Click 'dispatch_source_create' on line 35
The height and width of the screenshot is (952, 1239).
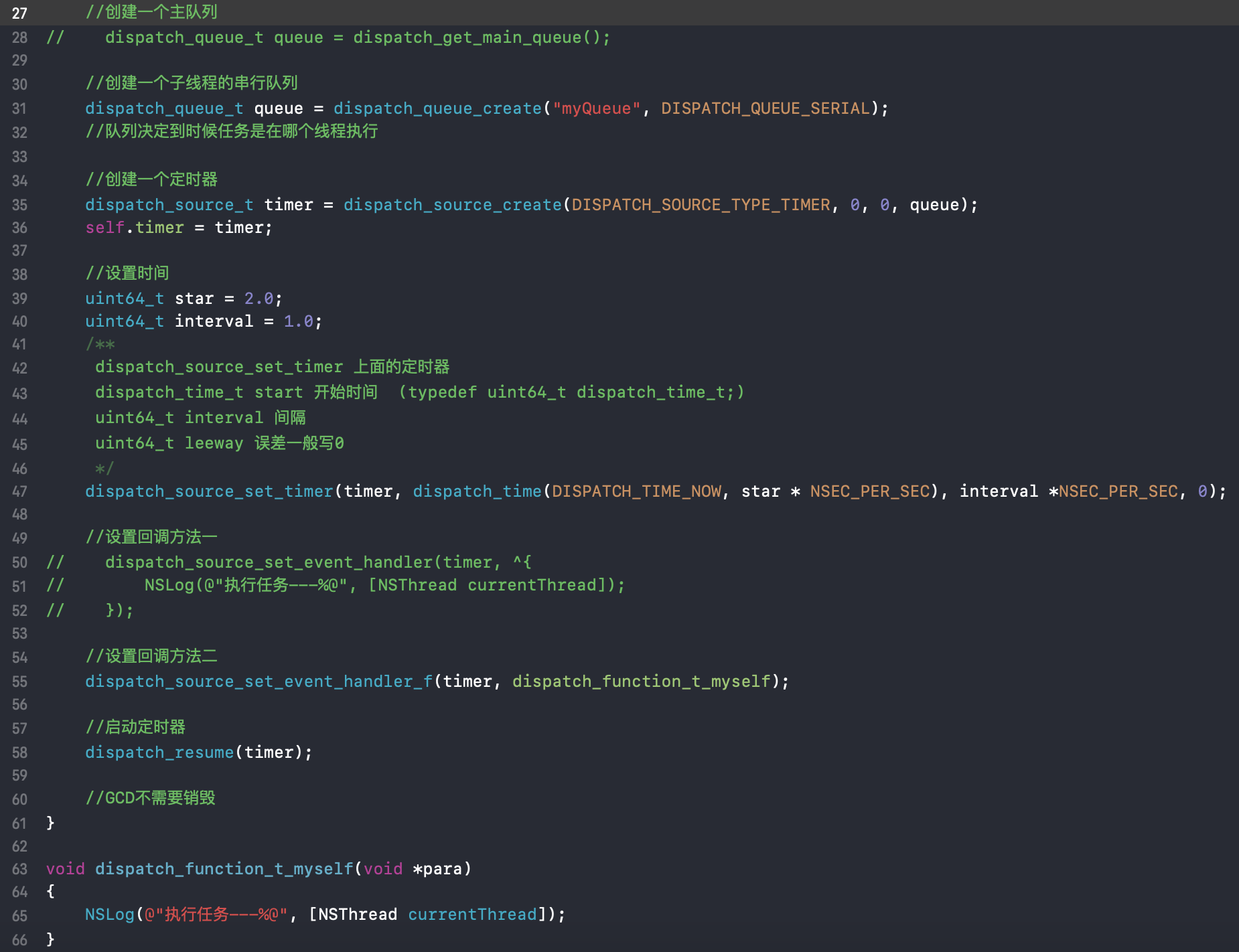(453, 205)
